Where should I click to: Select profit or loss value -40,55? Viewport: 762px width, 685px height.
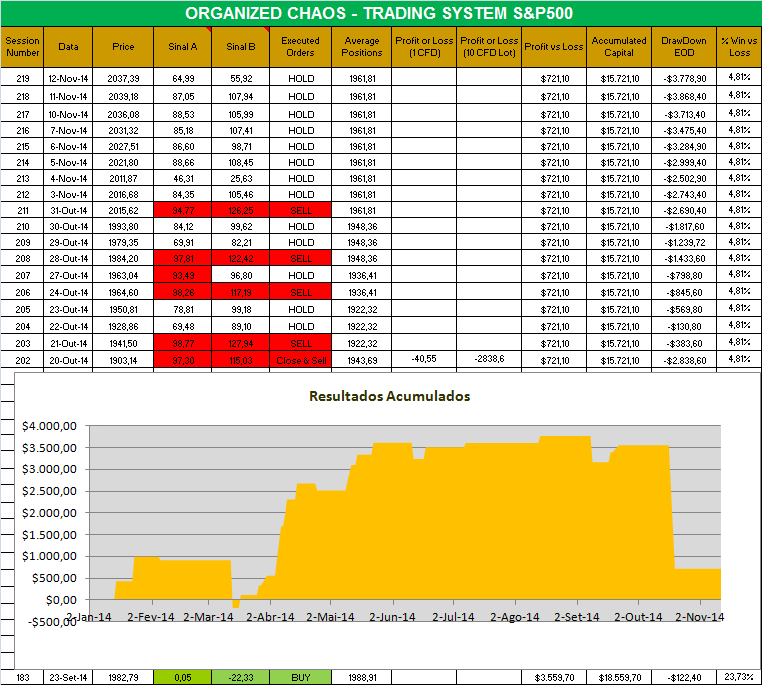coord(424,359)
